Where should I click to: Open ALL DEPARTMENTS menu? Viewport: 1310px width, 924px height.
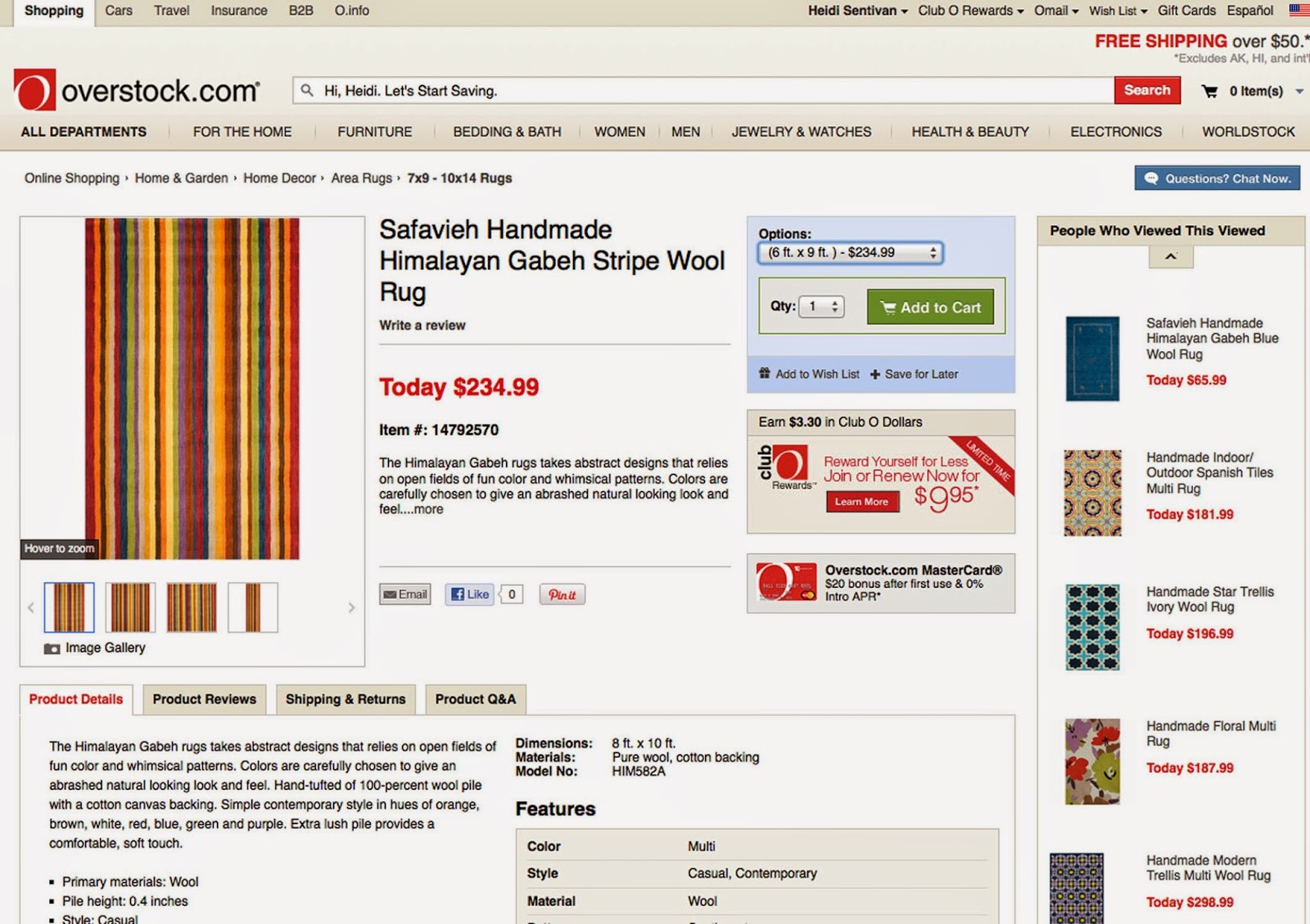pyautogui.click(x=84, y=132)
